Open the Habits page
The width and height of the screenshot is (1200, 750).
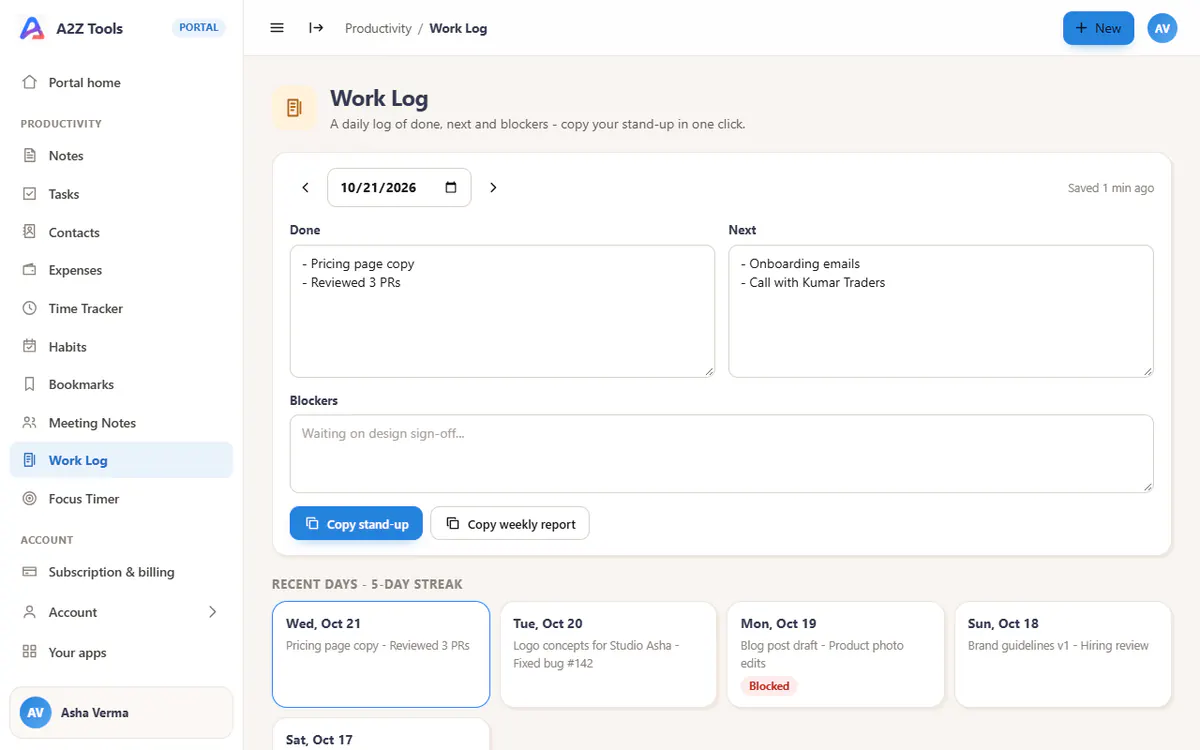click(121, 346)
